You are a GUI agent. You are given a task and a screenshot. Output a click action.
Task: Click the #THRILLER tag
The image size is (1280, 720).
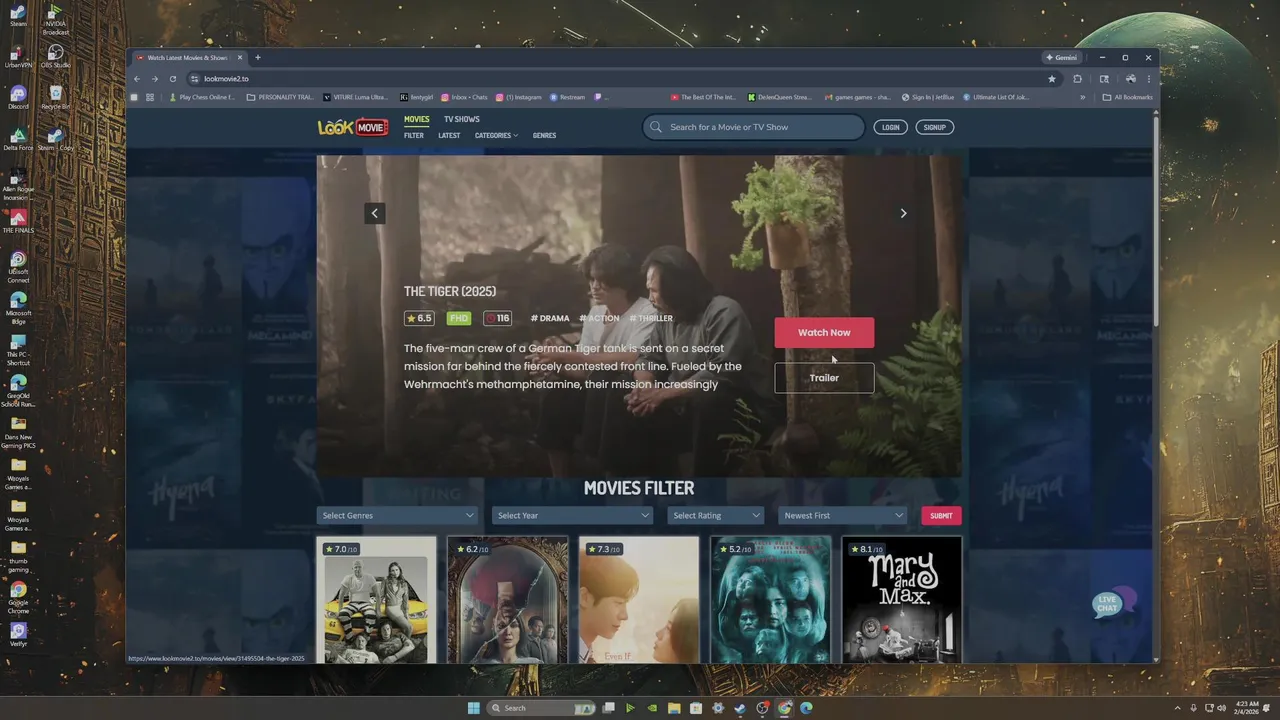click(x=651, y=318)
